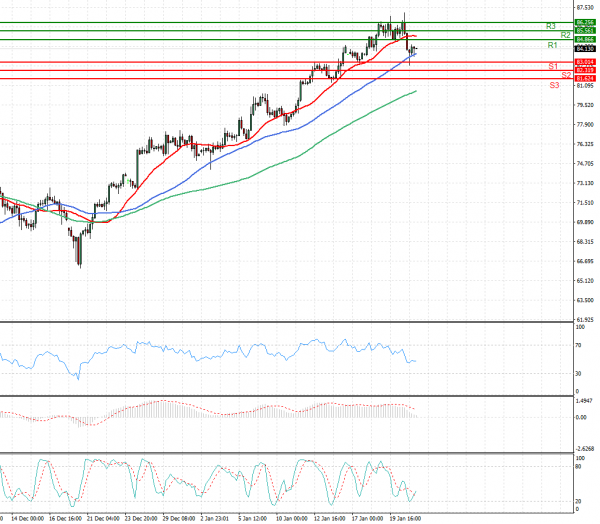Select the green 84.866 price tag
The height and width of the screenshot is (524, 600).
click(x=585, y=39)
